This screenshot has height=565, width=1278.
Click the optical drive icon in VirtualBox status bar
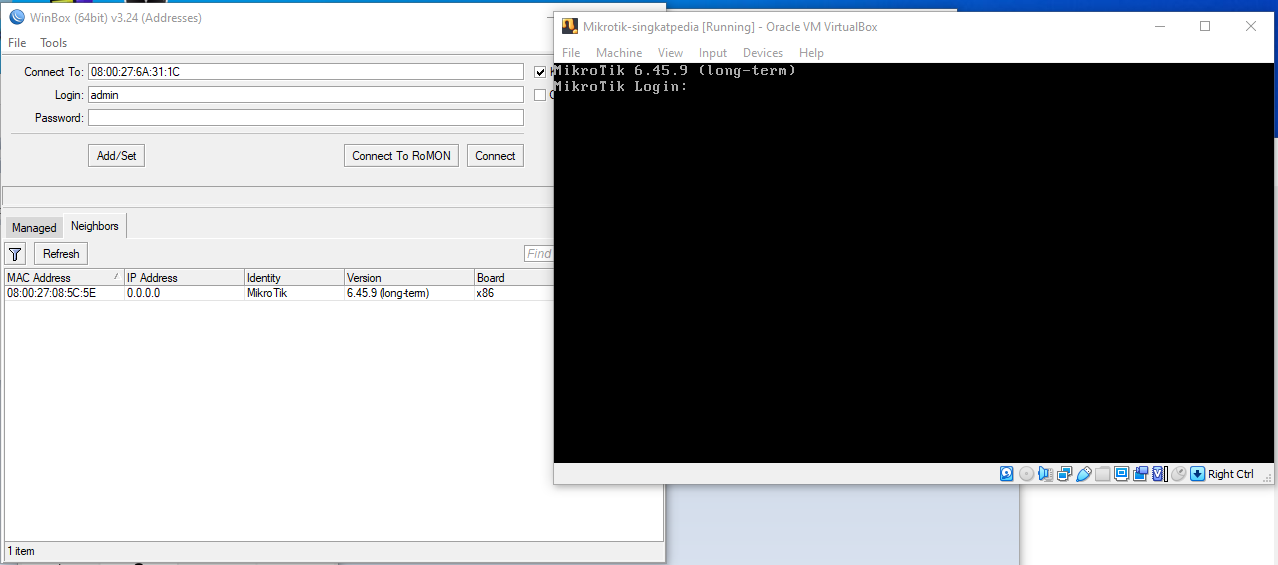[x=1026, y=474]
